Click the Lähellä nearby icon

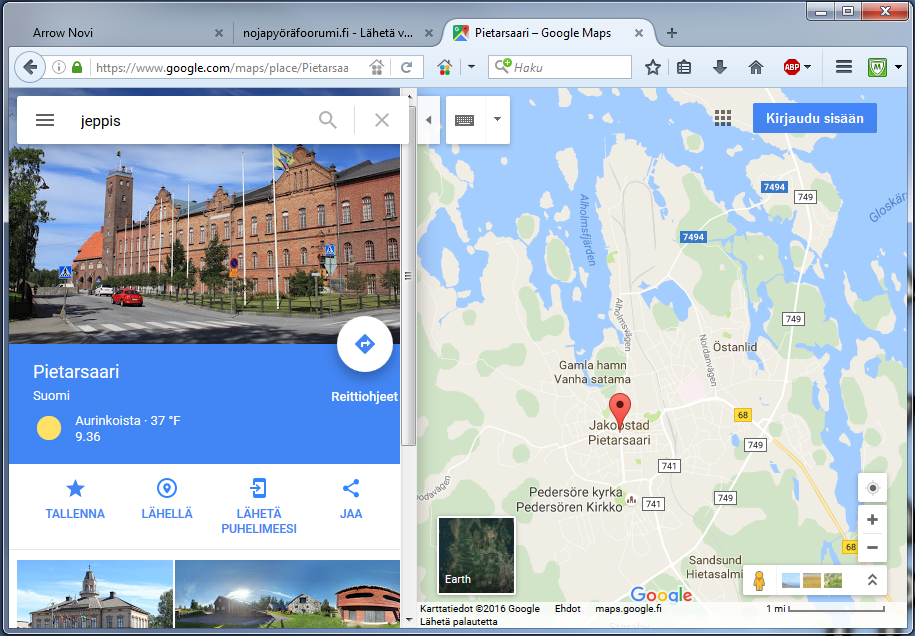point(167,489)
